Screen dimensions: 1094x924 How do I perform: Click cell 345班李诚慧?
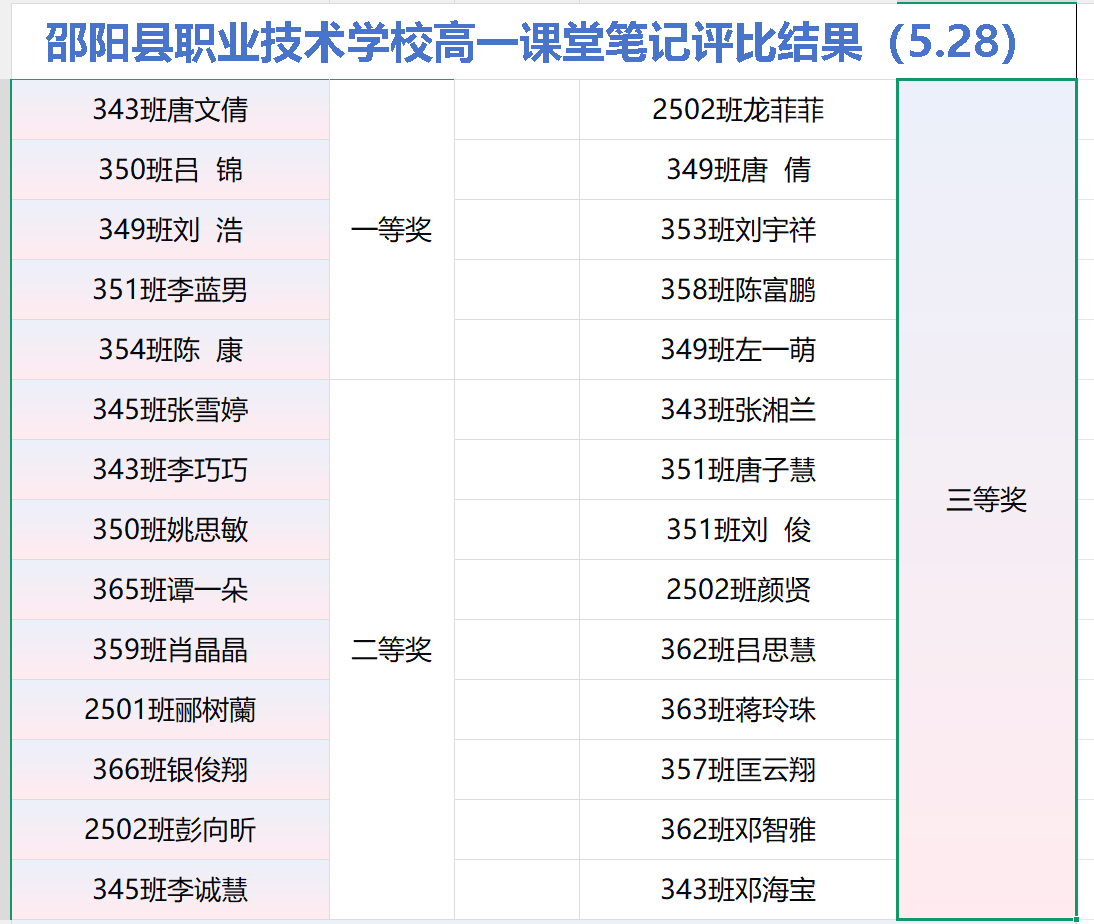click(x=170, y=890)
